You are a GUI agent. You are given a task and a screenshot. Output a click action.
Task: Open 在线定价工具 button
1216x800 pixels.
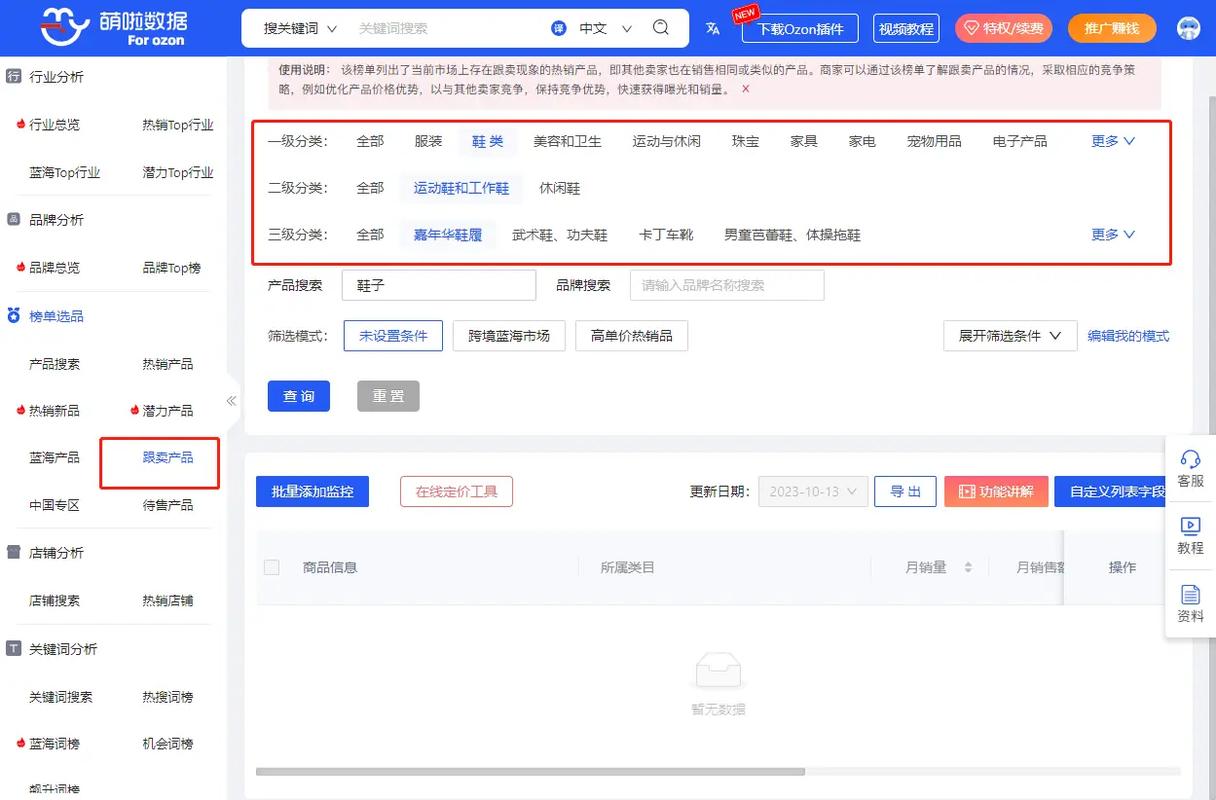click(456, 492)
